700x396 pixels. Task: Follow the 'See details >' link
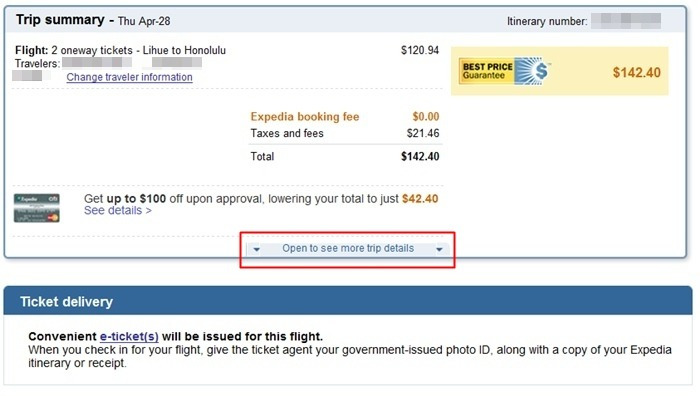point(118,210)
